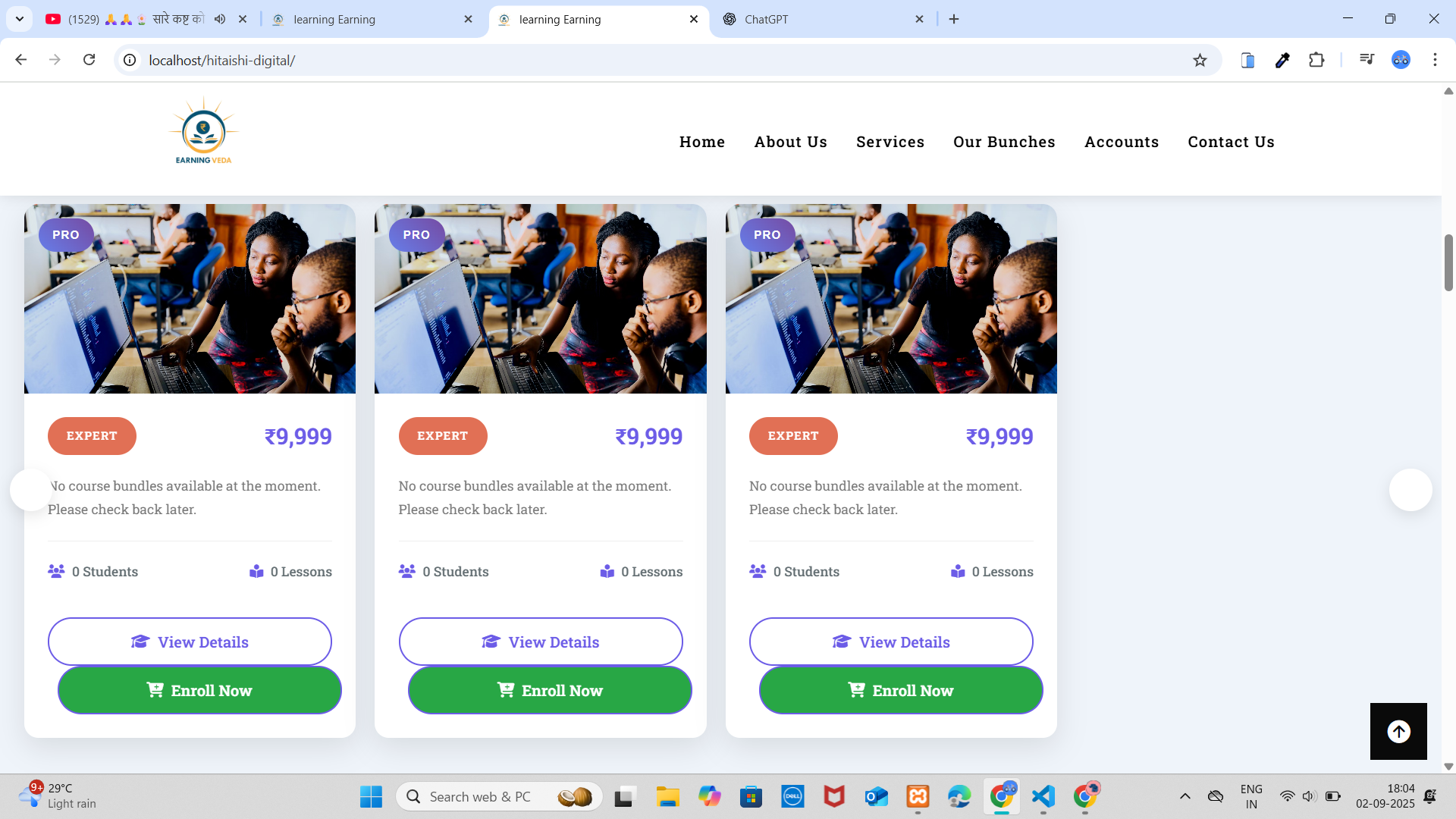Mute the YouTube tab audio
Image resolution: width=1456 pixels, height=819 pixels.
click(220, 19)
